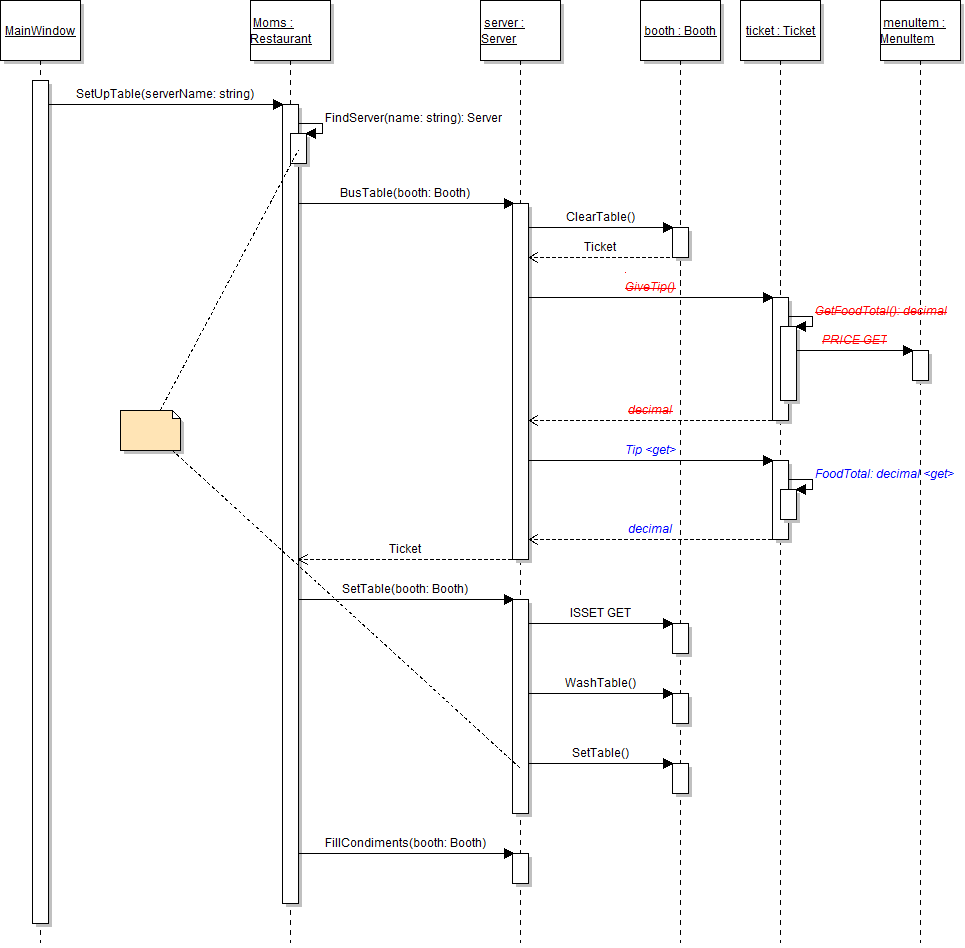Click the FillCondiments(booth: Booth) message label
This screenshot has width=965, height=948.
405,843
